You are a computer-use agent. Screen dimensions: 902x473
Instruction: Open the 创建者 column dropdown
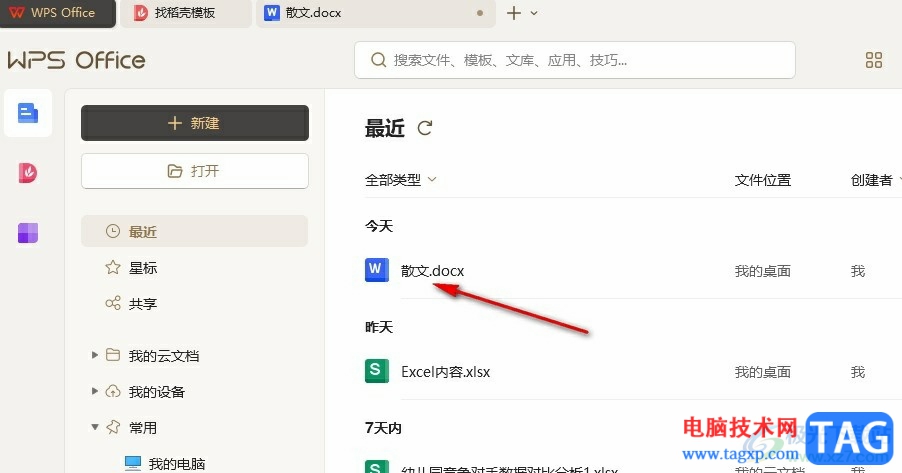click(x=876, y=180)
